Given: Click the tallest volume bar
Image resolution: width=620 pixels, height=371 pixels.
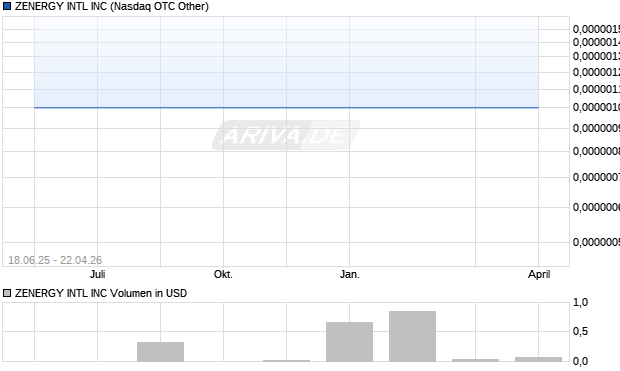Looking at the screenshot, I should (412, 336).
